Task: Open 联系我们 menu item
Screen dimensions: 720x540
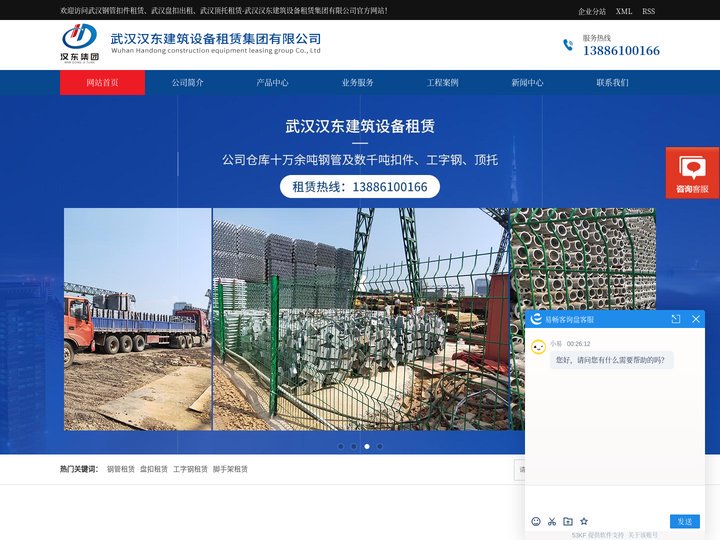Action: 613,83
